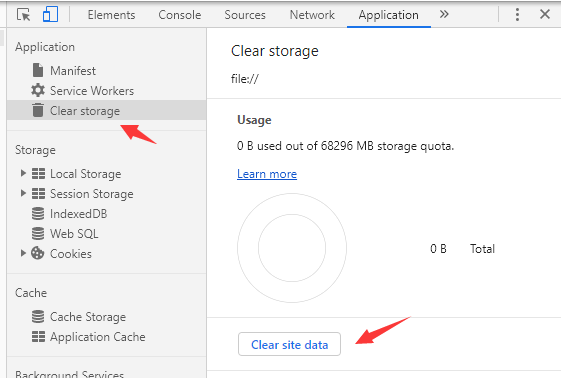The height and width of the screenshot is (378, 561).
Task: Click the Cookies cookie icon
Action: [38, 253]
